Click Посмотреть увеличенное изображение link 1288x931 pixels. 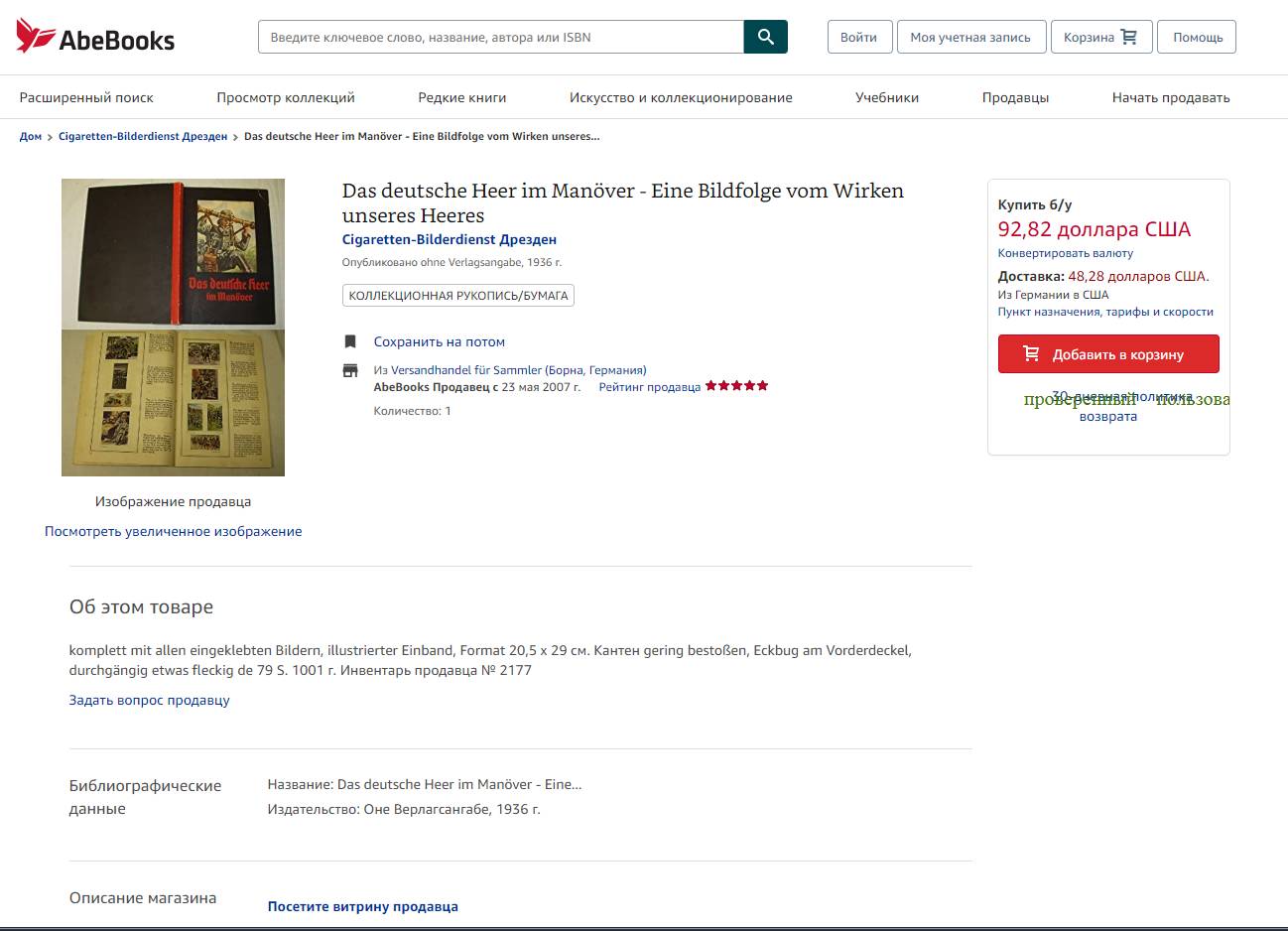coord(173,531)
